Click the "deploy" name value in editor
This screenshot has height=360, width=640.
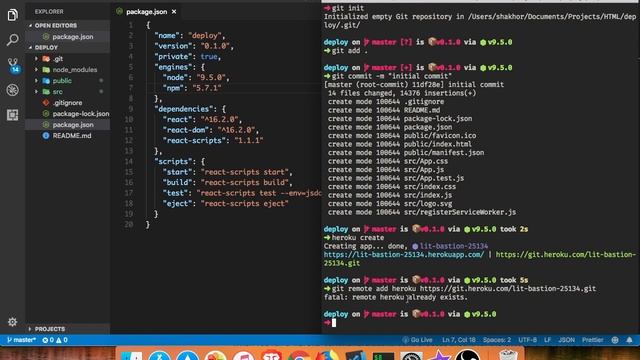(204, 36)
